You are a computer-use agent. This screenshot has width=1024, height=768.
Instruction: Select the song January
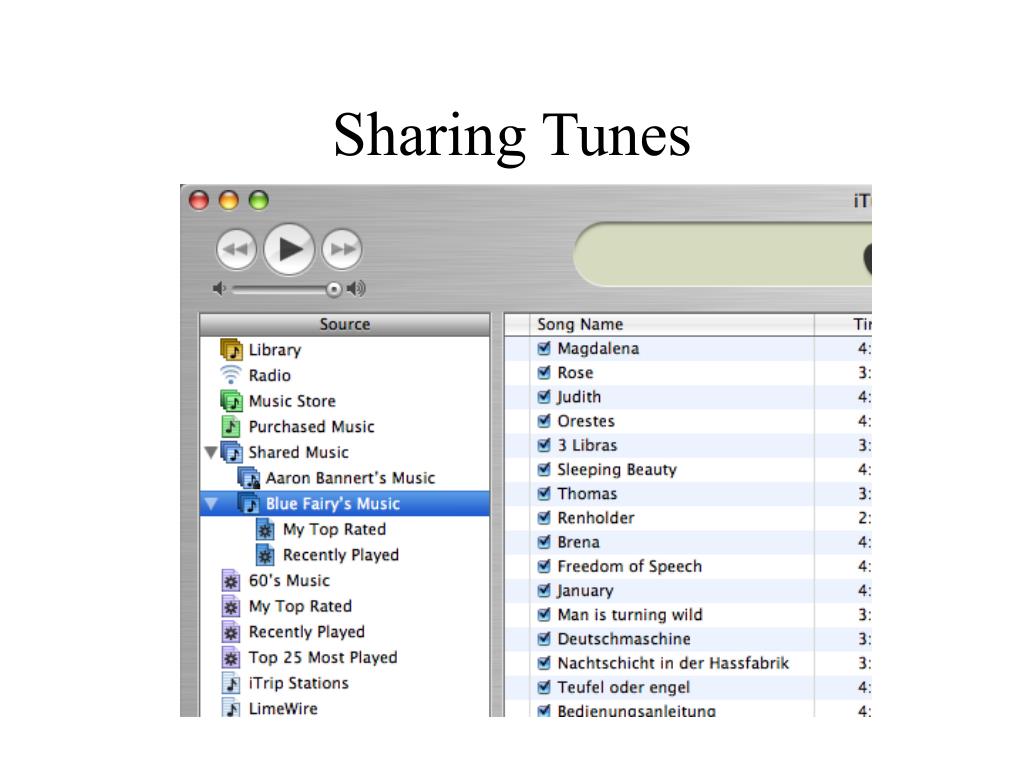(x=584, y=590)
